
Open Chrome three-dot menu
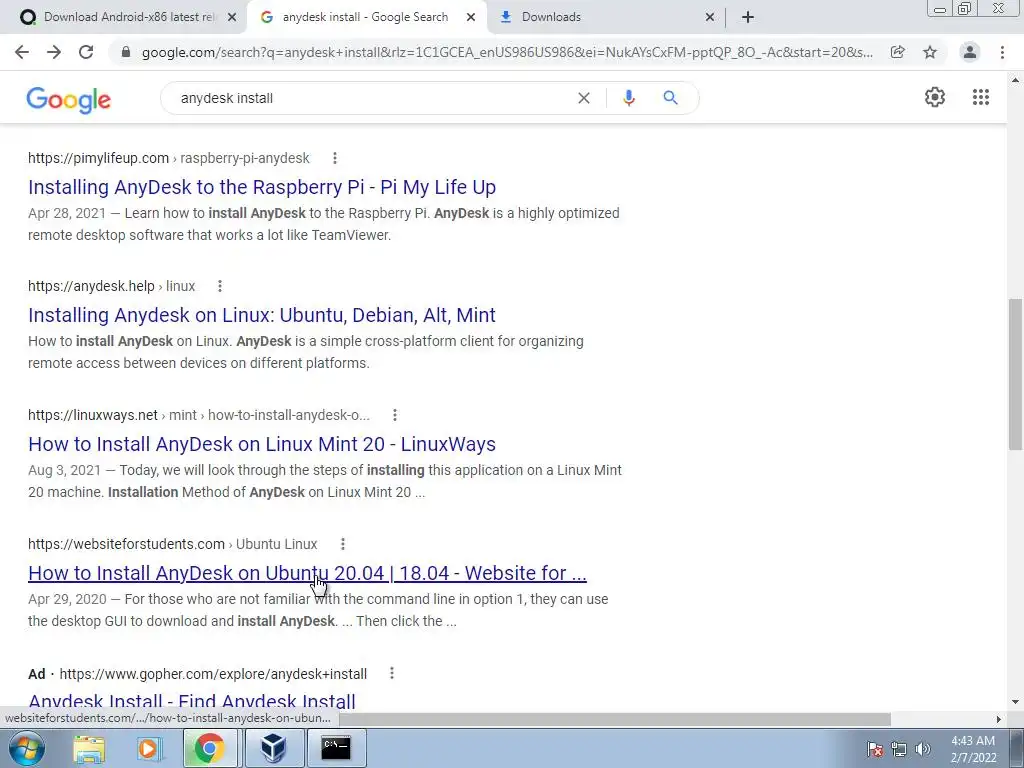(x=1002, y=52)
